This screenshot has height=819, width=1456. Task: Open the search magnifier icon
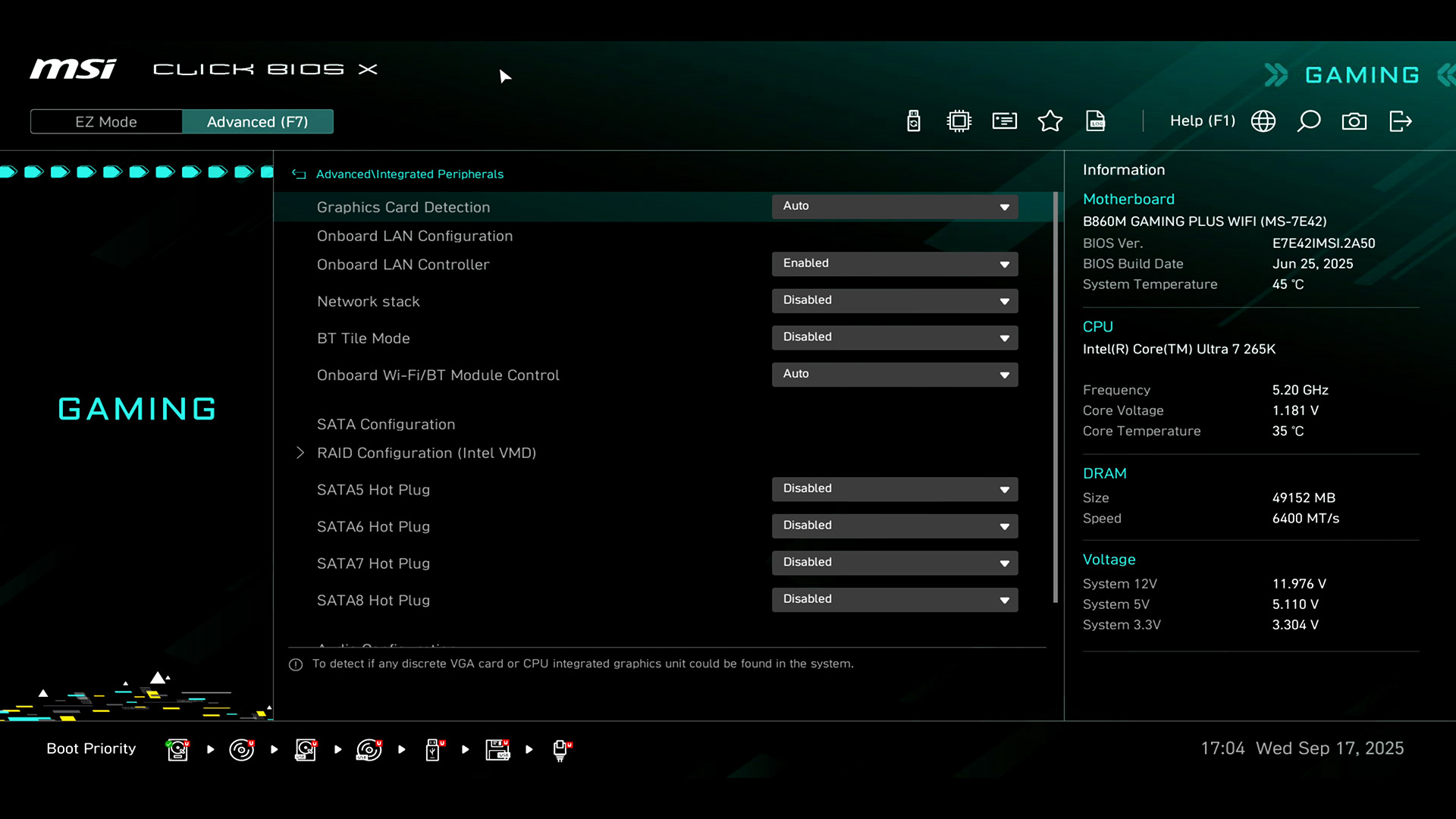tap(1309, 121)
